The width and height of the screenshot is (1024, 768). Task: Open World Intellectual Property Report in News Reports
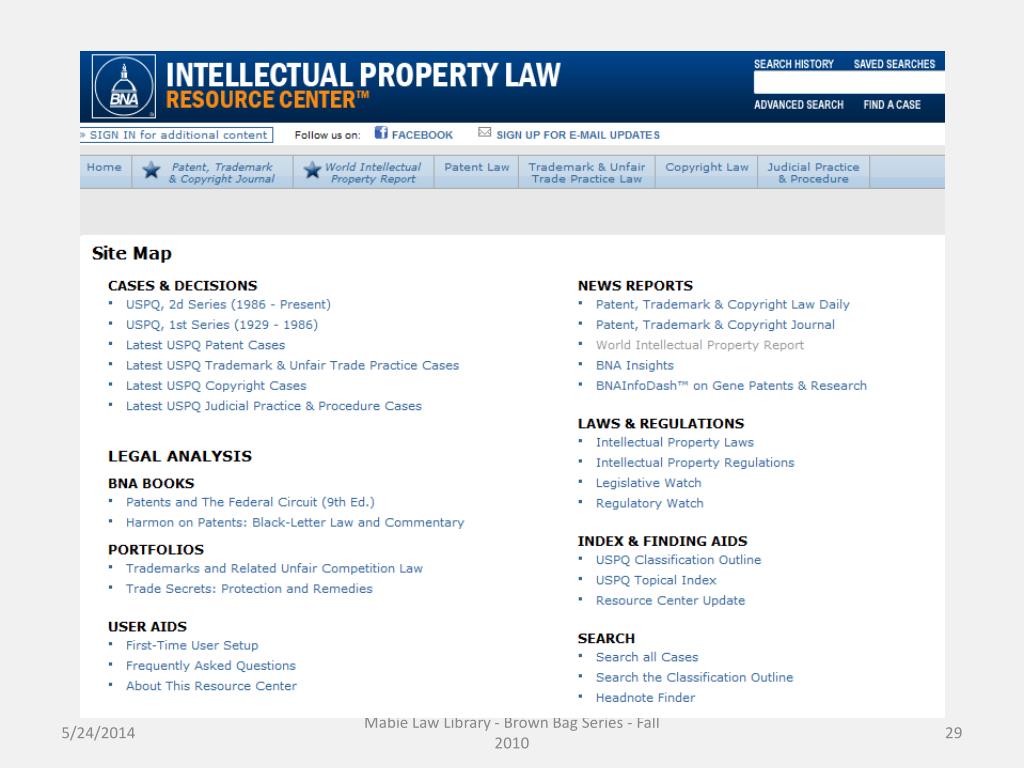pos(699,345)
